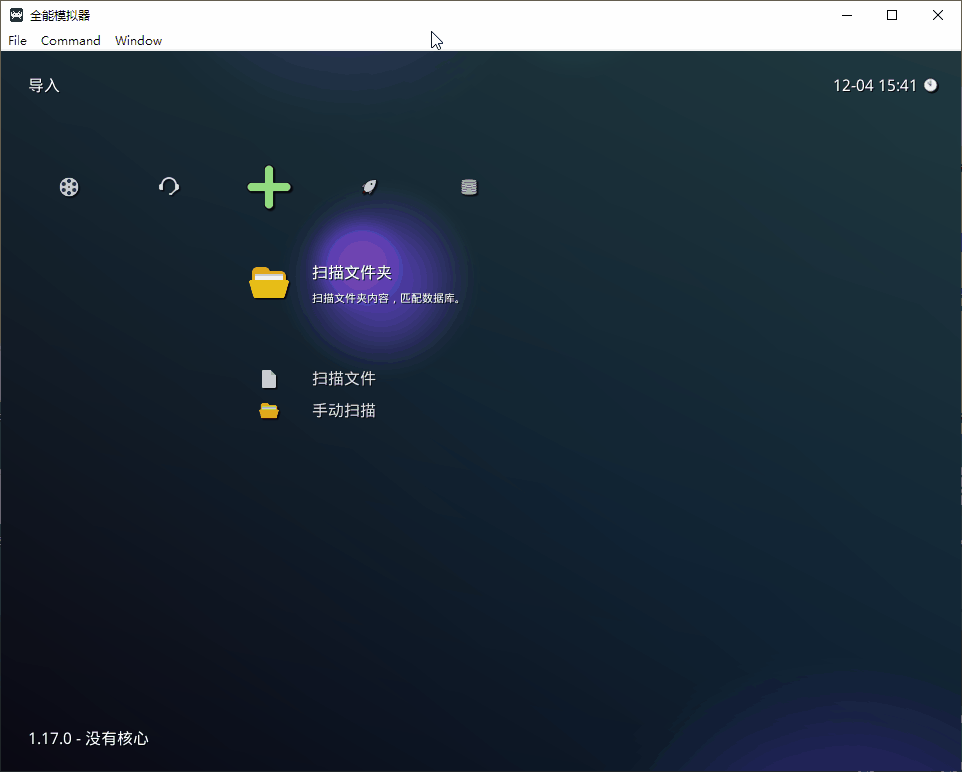Choose the 手动扫描 entry

click(x=344, y=411)
